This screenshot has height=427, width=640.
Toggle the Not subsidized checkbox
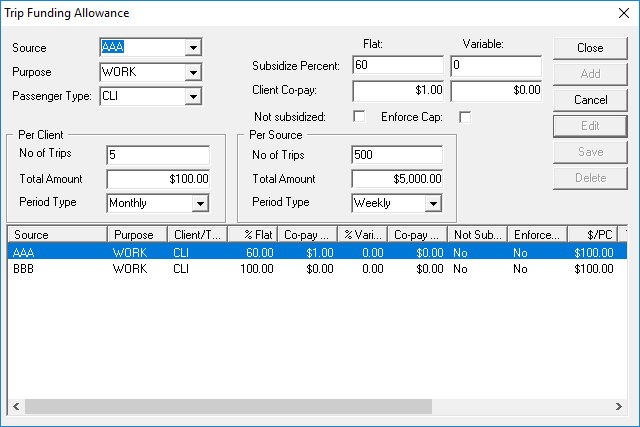click(359, 117)
